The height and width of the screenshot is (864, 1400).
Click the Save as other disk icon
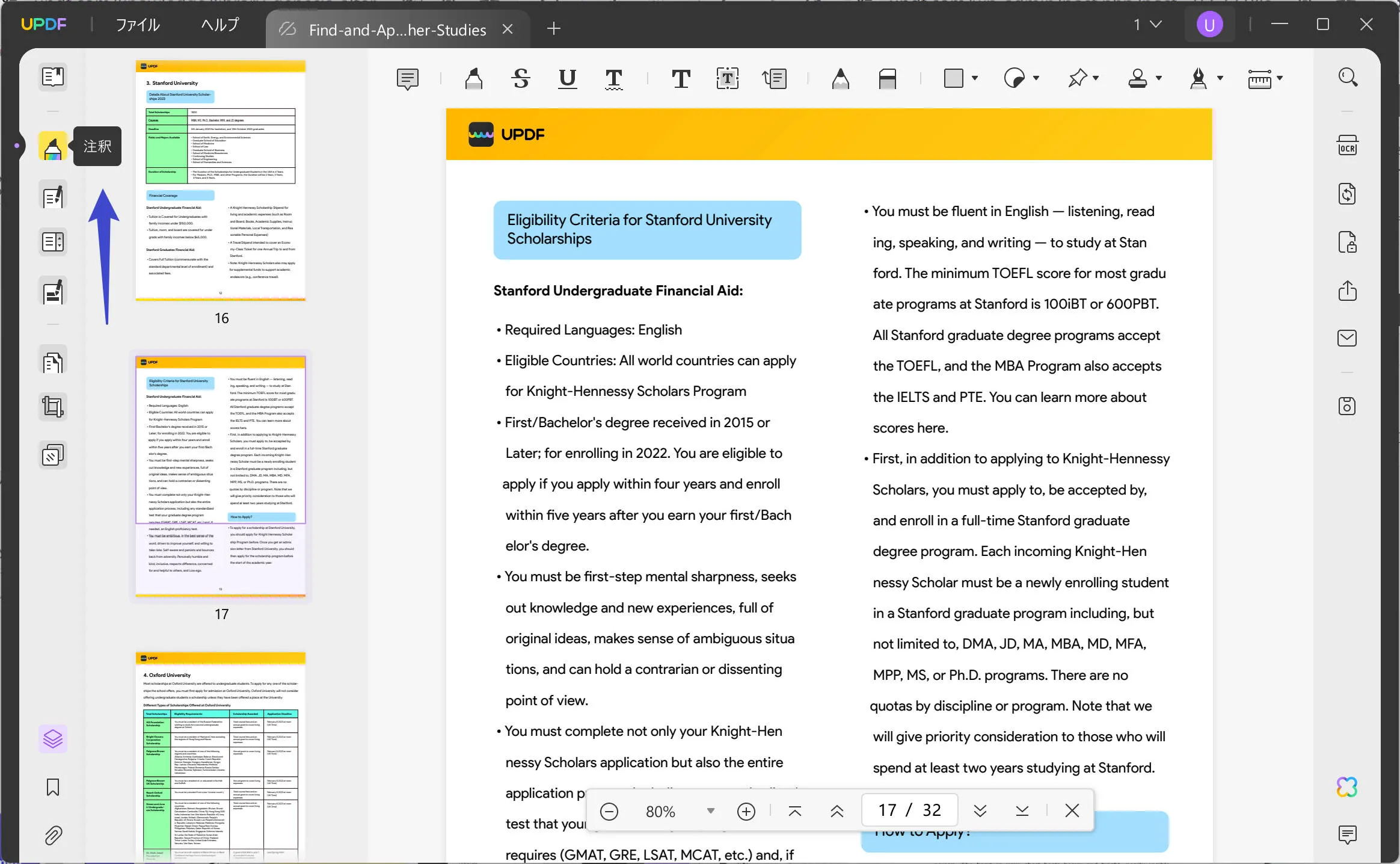[x=1348, y=406]
